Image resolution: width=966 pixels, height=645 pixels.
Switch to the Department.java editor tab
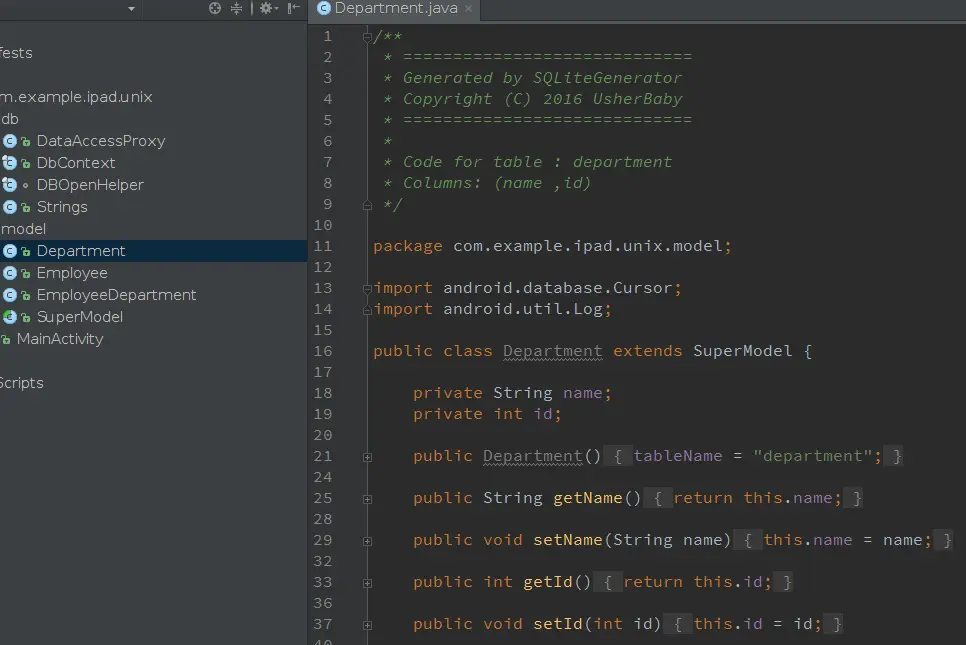pos(396,8)
